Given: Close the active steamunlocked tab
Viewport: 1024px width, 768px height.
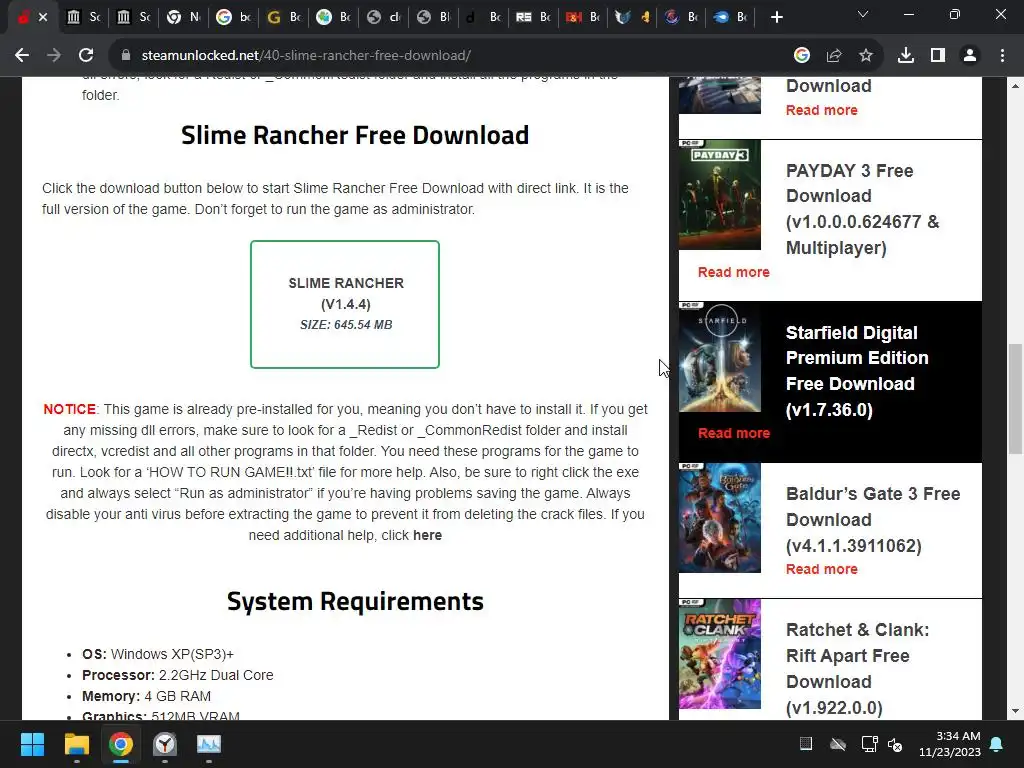Looking at the screenshot, I should coord(43,17).
